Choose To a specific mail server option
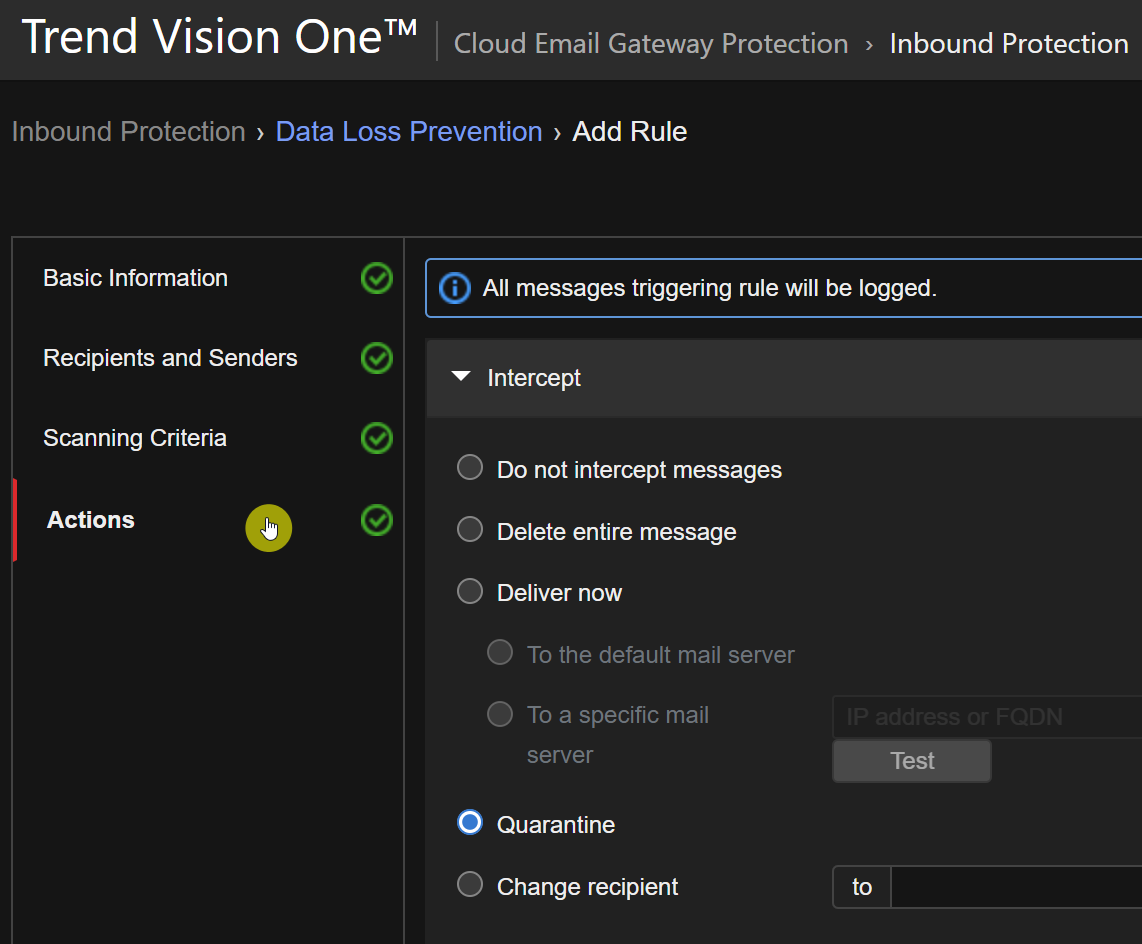 click(x=500, y=715)
